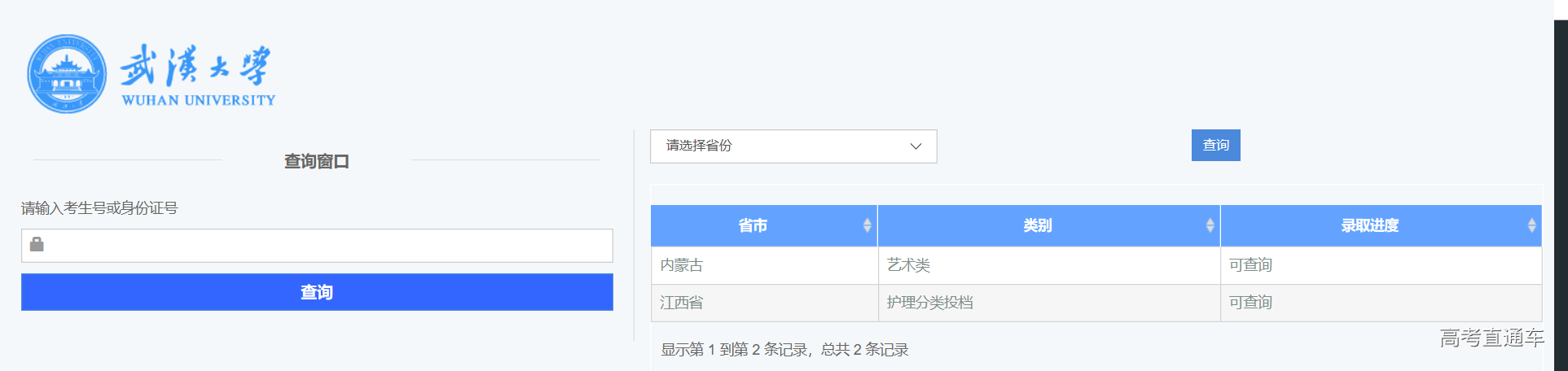Click the Wuhan University round emblem logo

coord(67,74)
